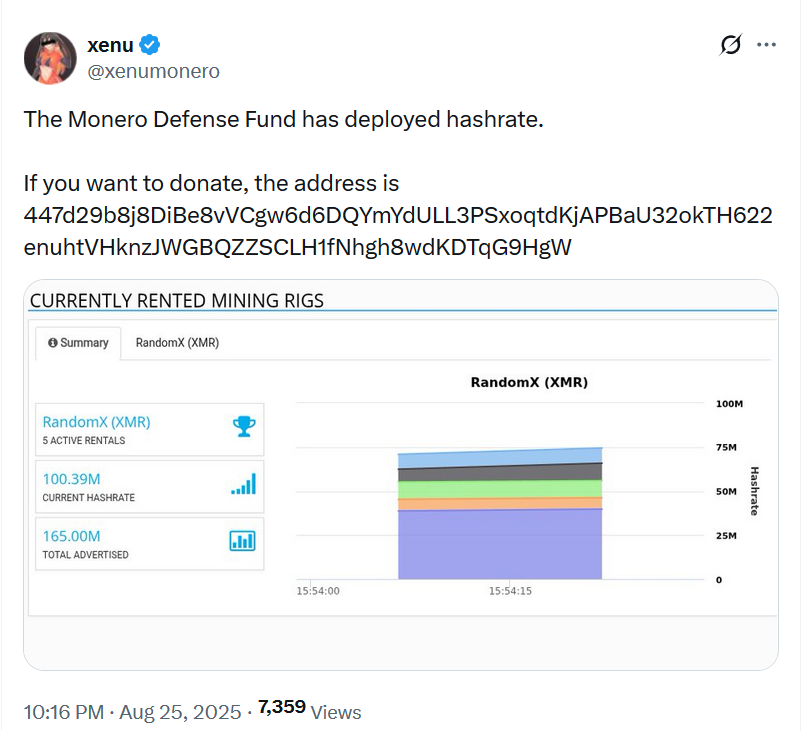Open the @xenumonero handle link
Viewport: 801px width, 731px height.
tap(154, 71)
